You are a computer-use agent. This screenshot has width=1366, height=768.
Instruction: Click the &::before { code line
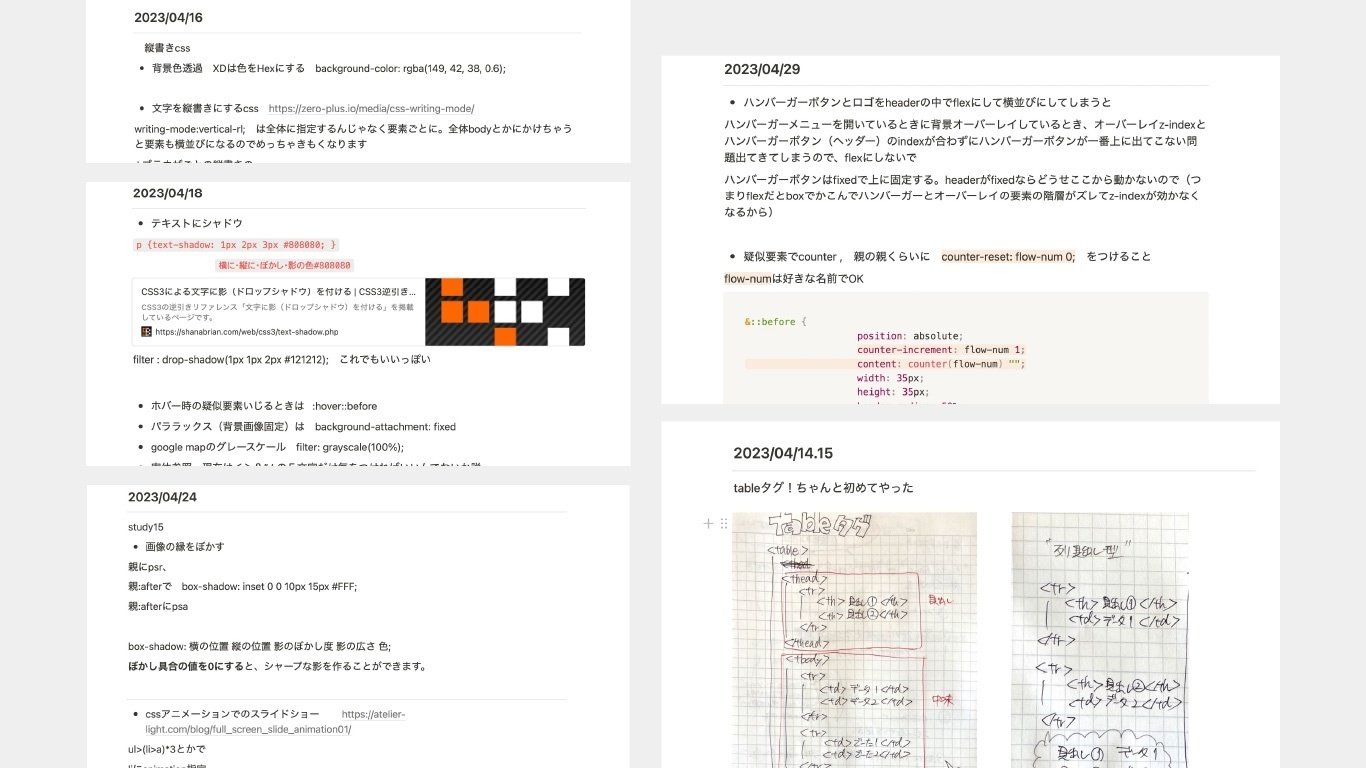(x=775, y=322)
